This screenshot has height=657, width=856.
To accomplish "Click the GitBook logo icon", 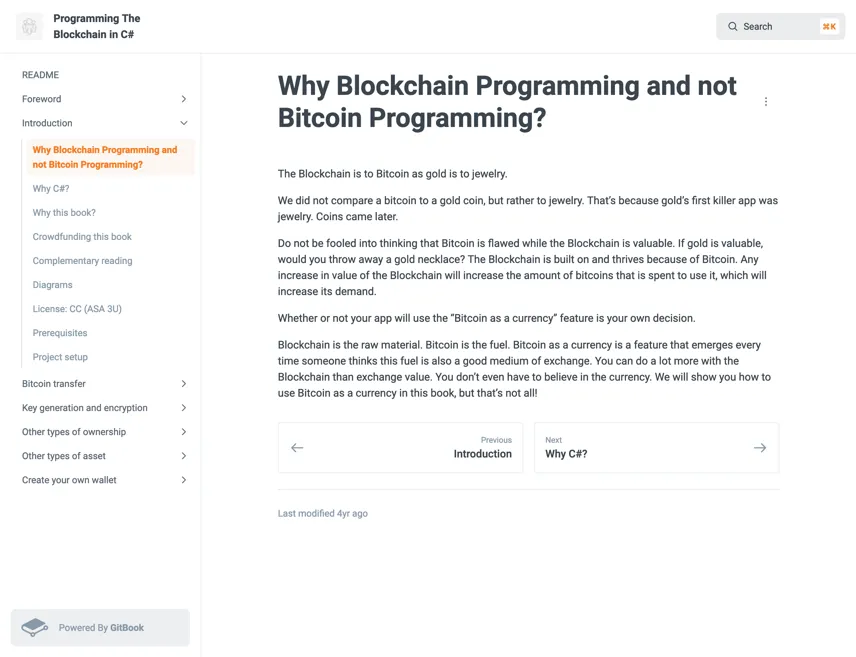I will click(34, 628).
